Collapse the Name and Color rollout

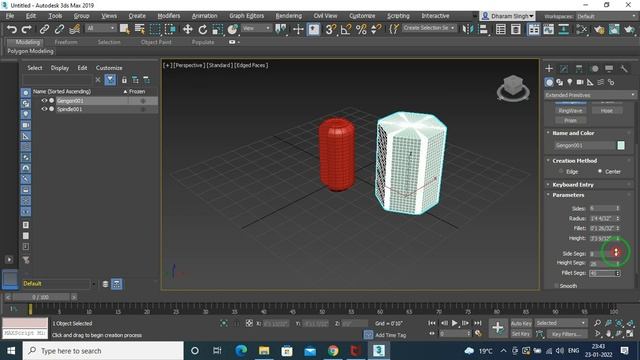(x=548, y=133)
